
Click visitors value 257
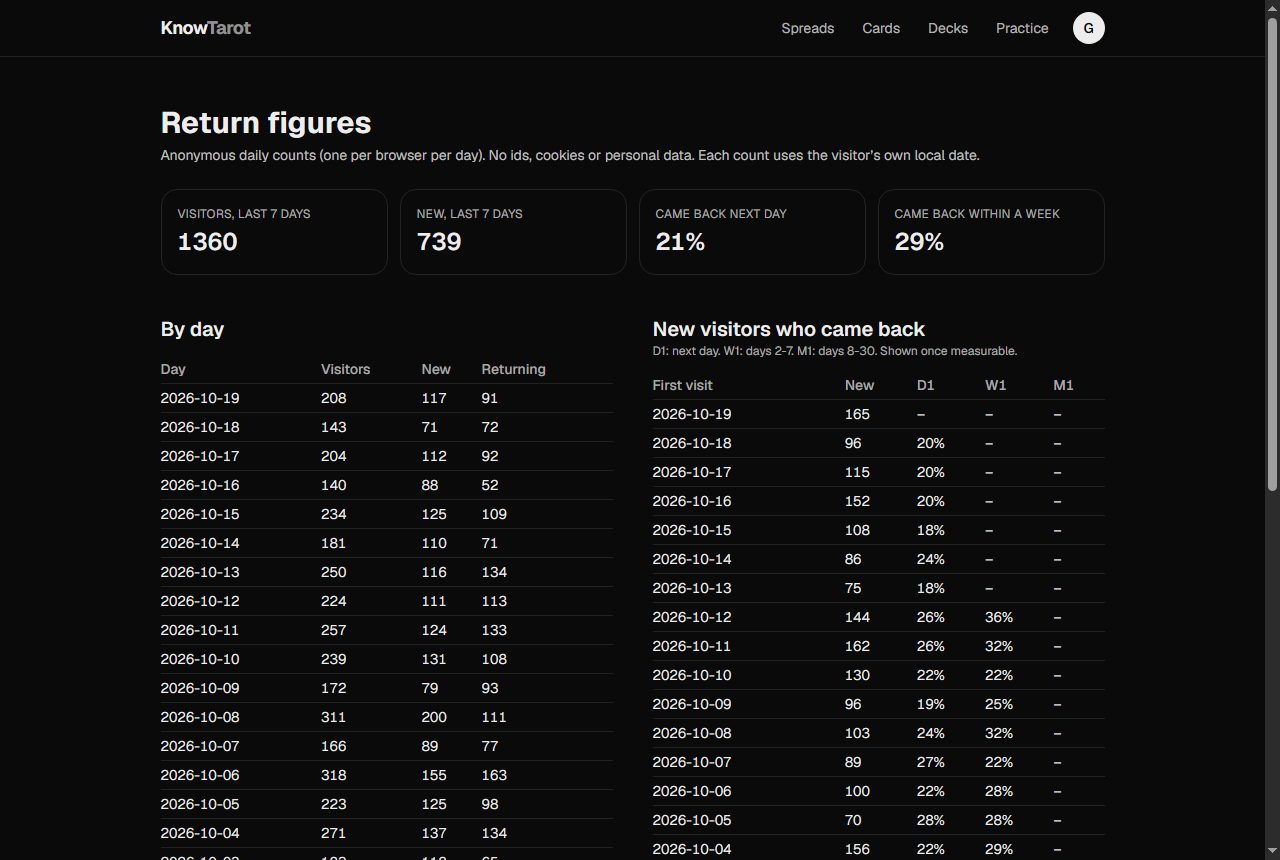[334, 630]
